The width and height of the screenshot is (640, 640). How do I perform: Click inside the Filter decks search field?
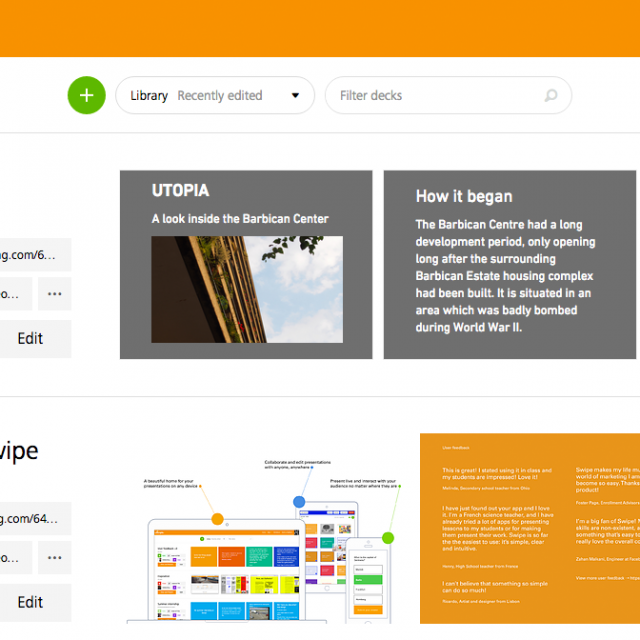point(435,96)
